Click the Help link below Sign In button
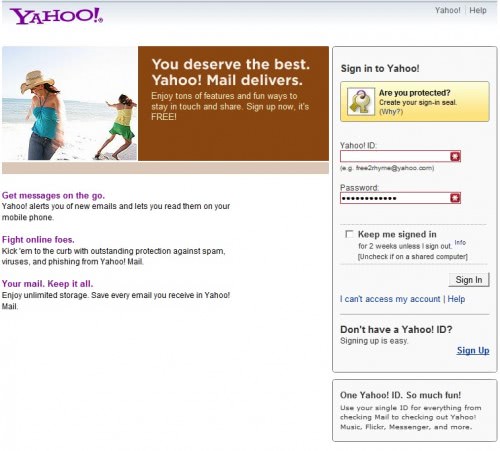The height and width of the screenshot is (451, 500). pyautogui.click(x=456, y=299)
